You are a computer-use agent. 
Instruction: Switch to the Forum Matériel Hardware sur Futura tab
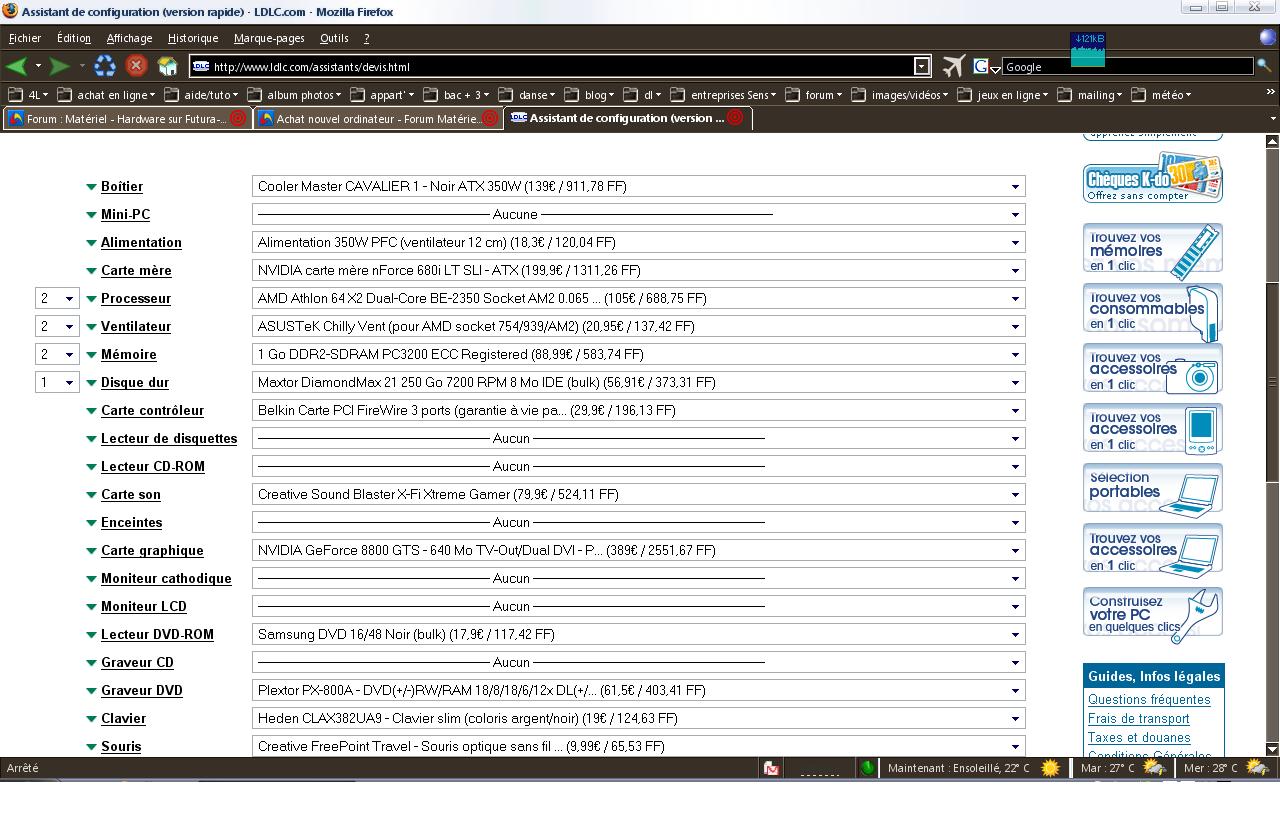(127, 118)
